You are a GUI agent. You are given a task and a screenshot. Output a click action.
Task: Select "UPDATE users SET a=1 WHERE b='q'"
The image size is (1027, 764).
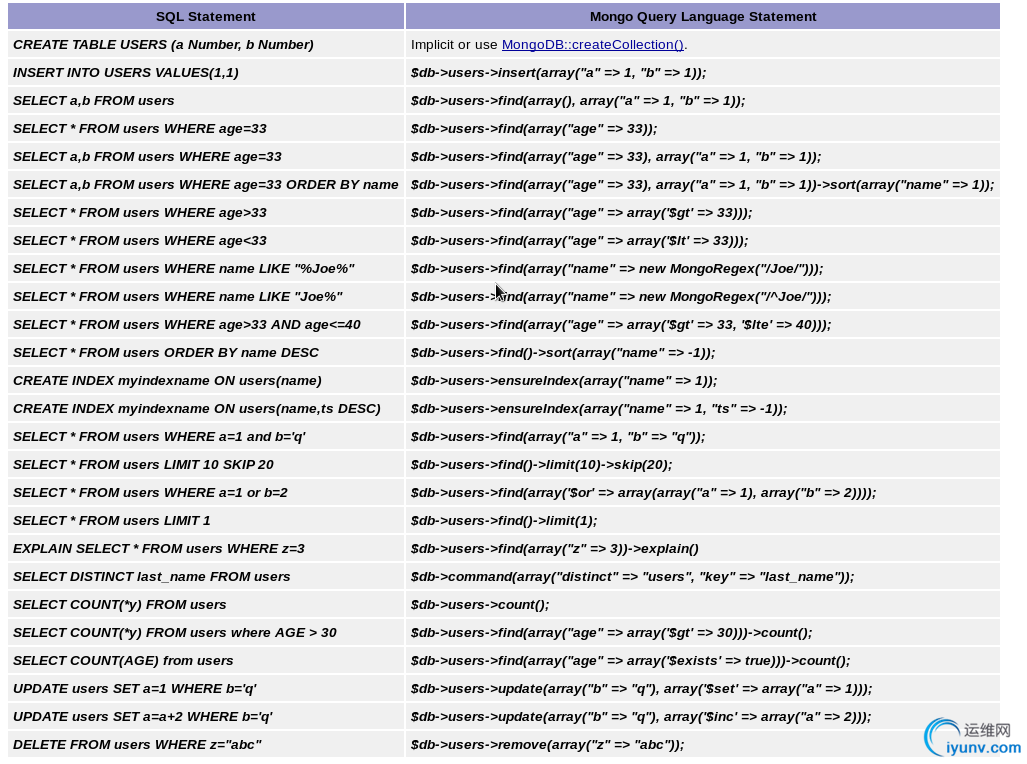(x=206, y=689)
